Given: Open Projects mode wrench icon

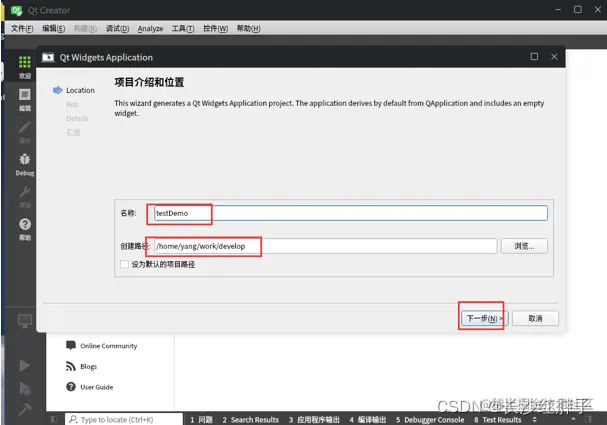Looking at the screenshot, I should coord(24,192).
